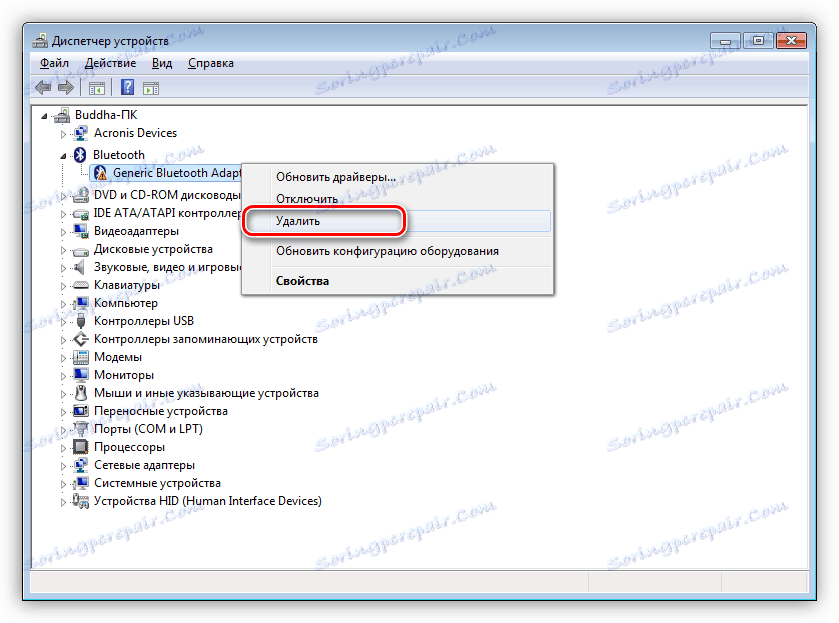Choose Удалить in context menu
Image resolution: width=839 pixels, height=623 pixels.
click(x=397, y=221)
